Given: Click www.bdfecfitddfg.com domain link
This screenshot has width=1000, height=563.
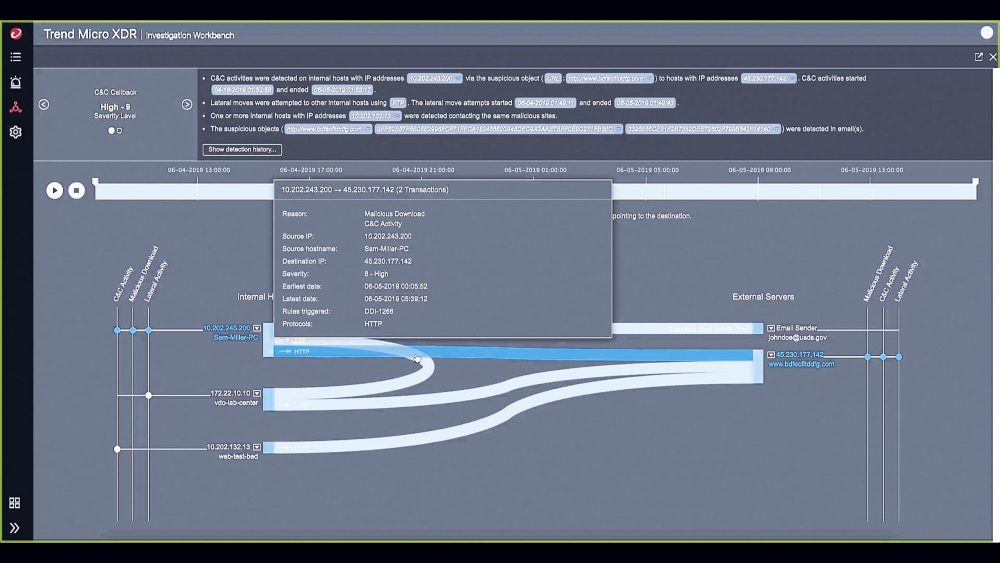Looking at the screenshot, I should (801, 364).
